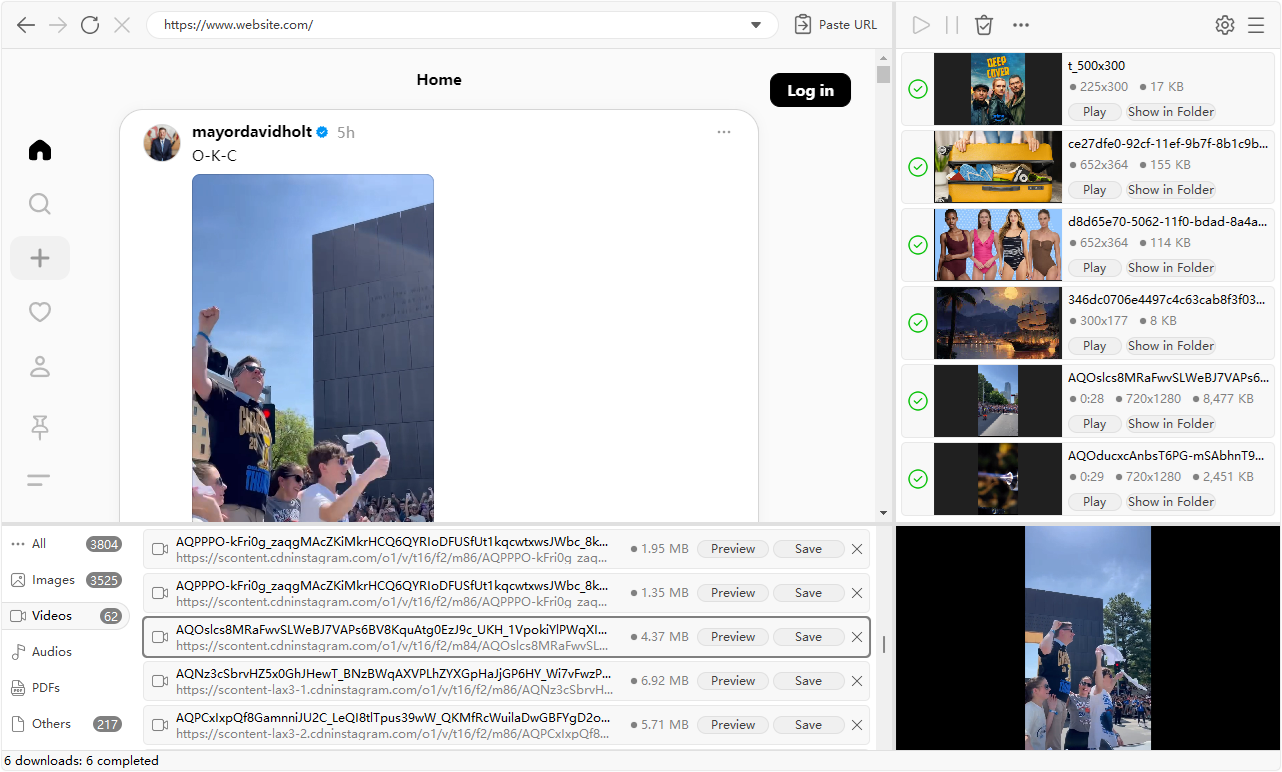Click the browser reload icon

pyautogui.click(x=90, y=25)
